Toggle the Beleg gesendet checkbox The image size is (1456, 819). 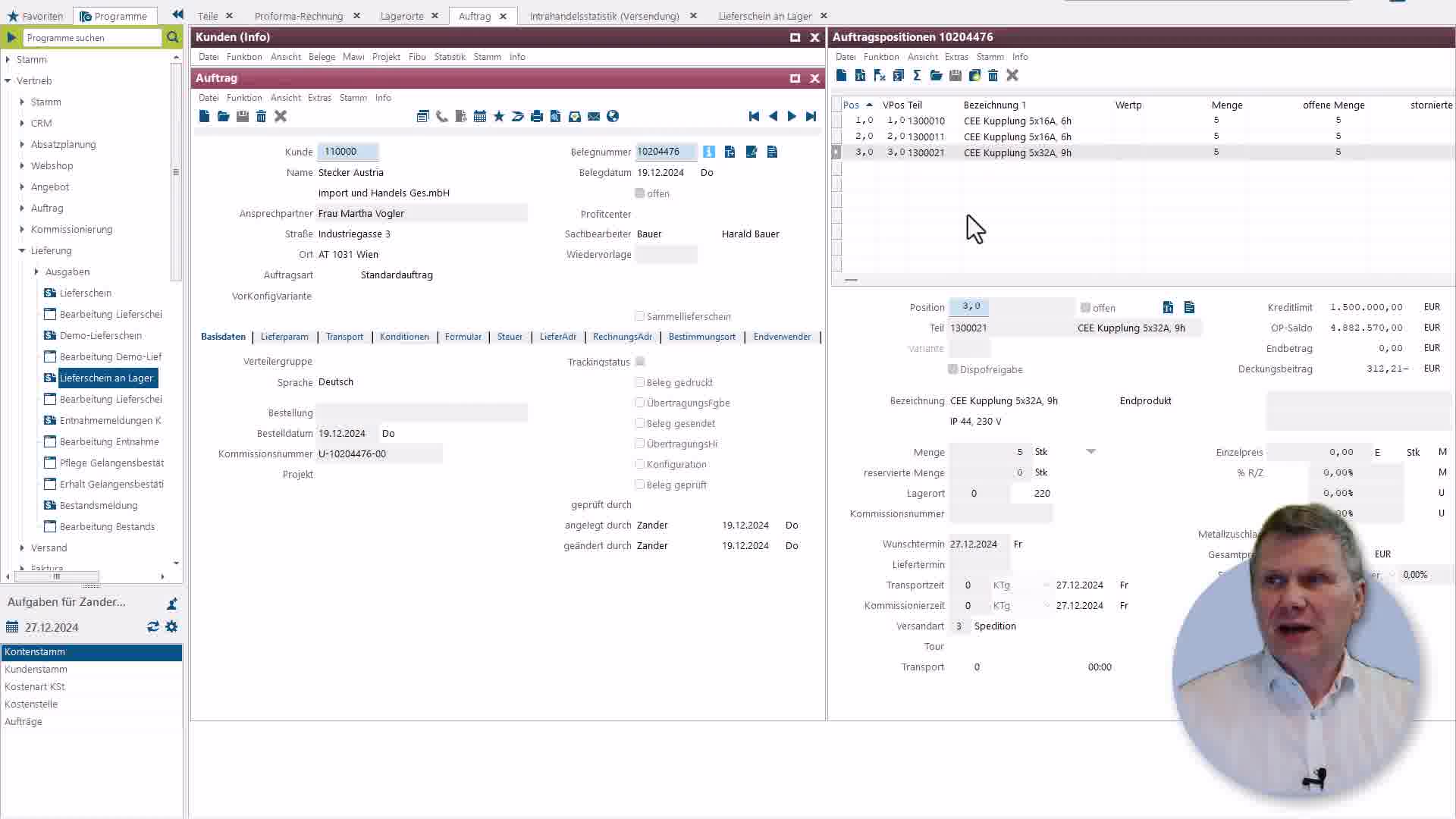[x=640, y=423]
